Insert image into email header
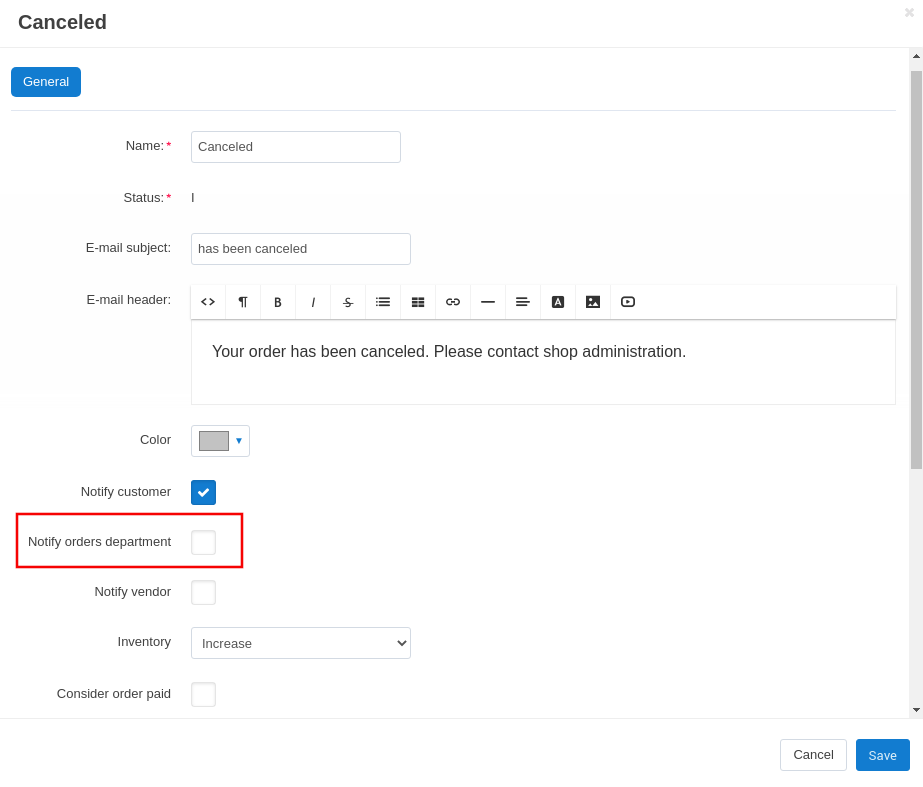Viewport: 923px width, 787px height. [593, 302]
